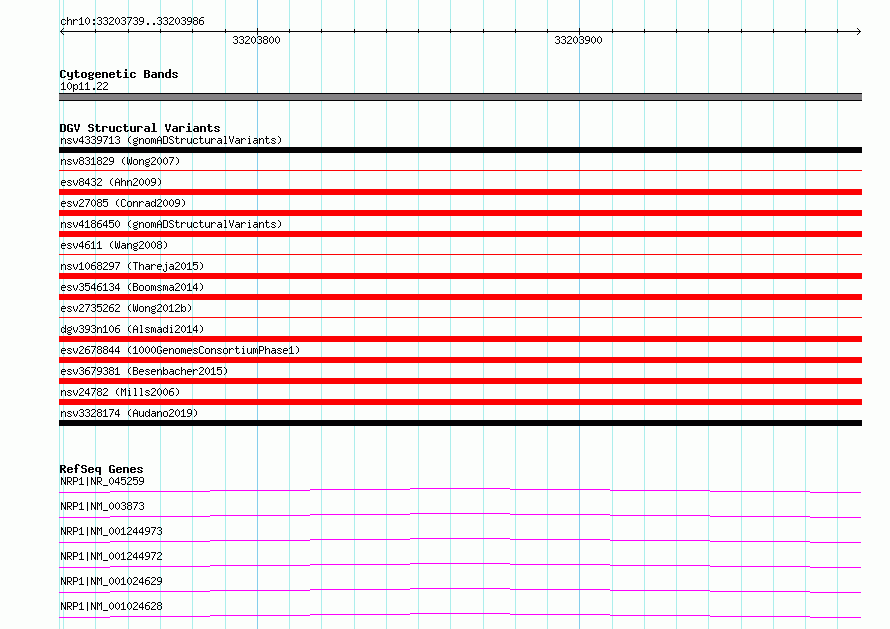Open variant nsv1068297 (Thareja2015)
Image resolution: width=890 pixels, height=629 pixels.
(x=132, y=266)
